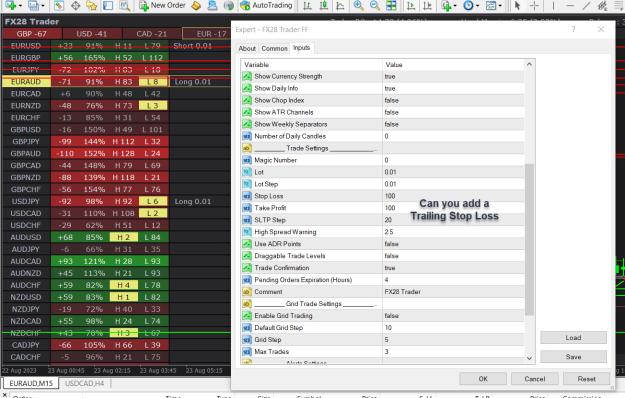Click Cancel in the Expert dialog
This screenshot has width=625, height=398.
(535, 378)
